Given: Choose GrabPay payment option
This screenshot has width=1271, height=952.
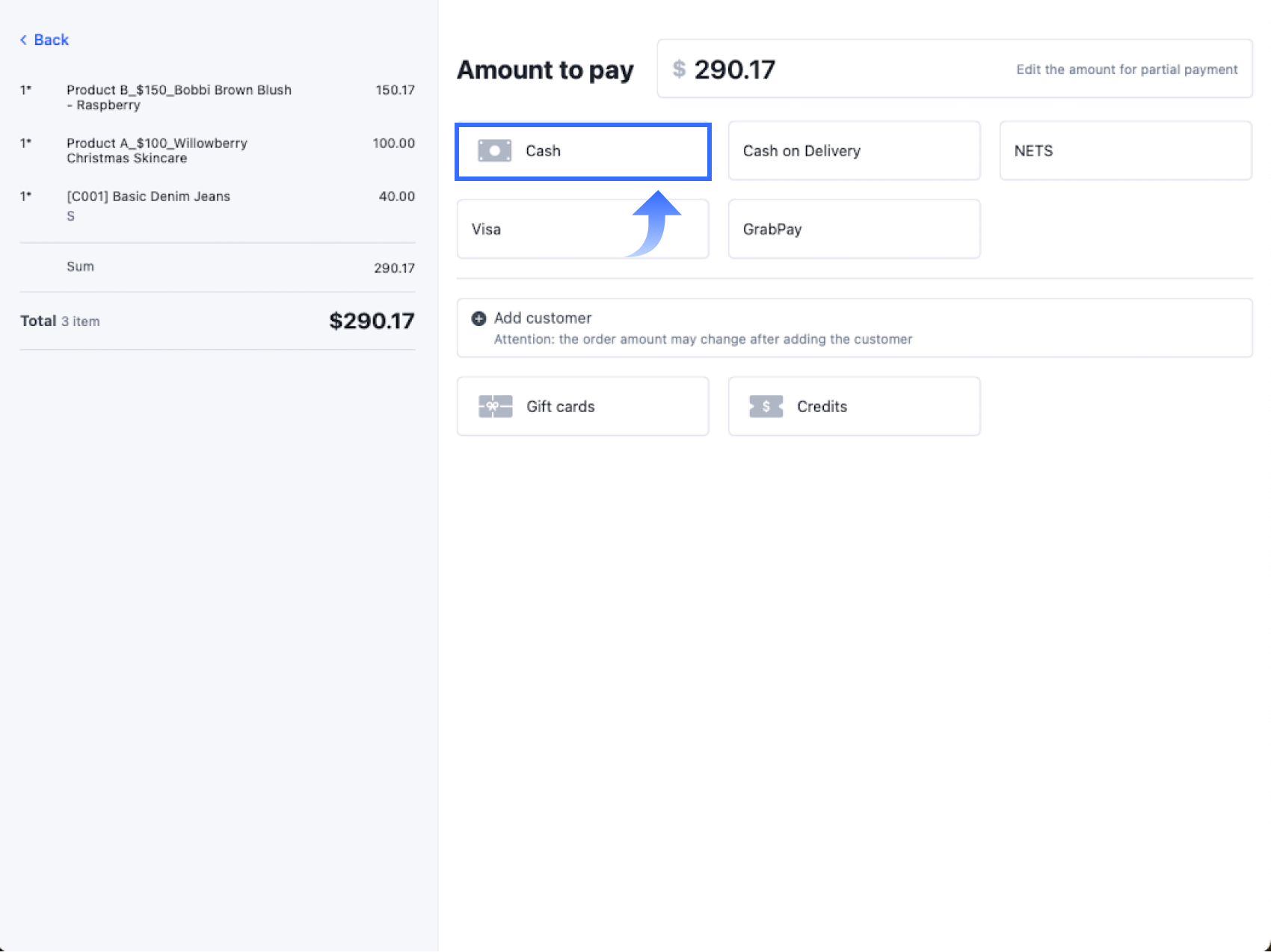Looking at the screenshot, I should pyautogui.click(x=854, y=230).
